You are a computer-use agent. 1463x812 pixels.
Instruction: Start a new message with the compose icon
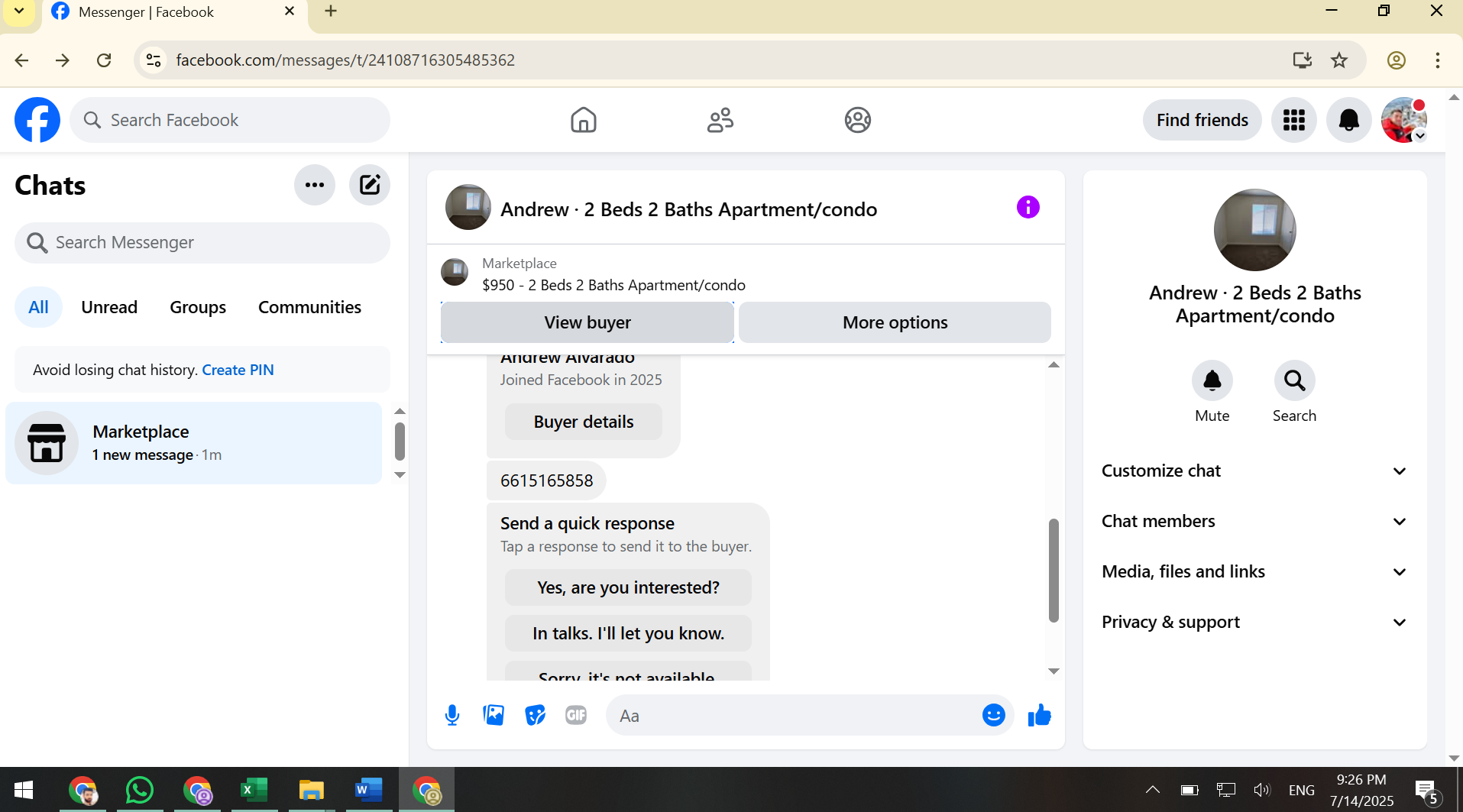[x=370, y=185]
